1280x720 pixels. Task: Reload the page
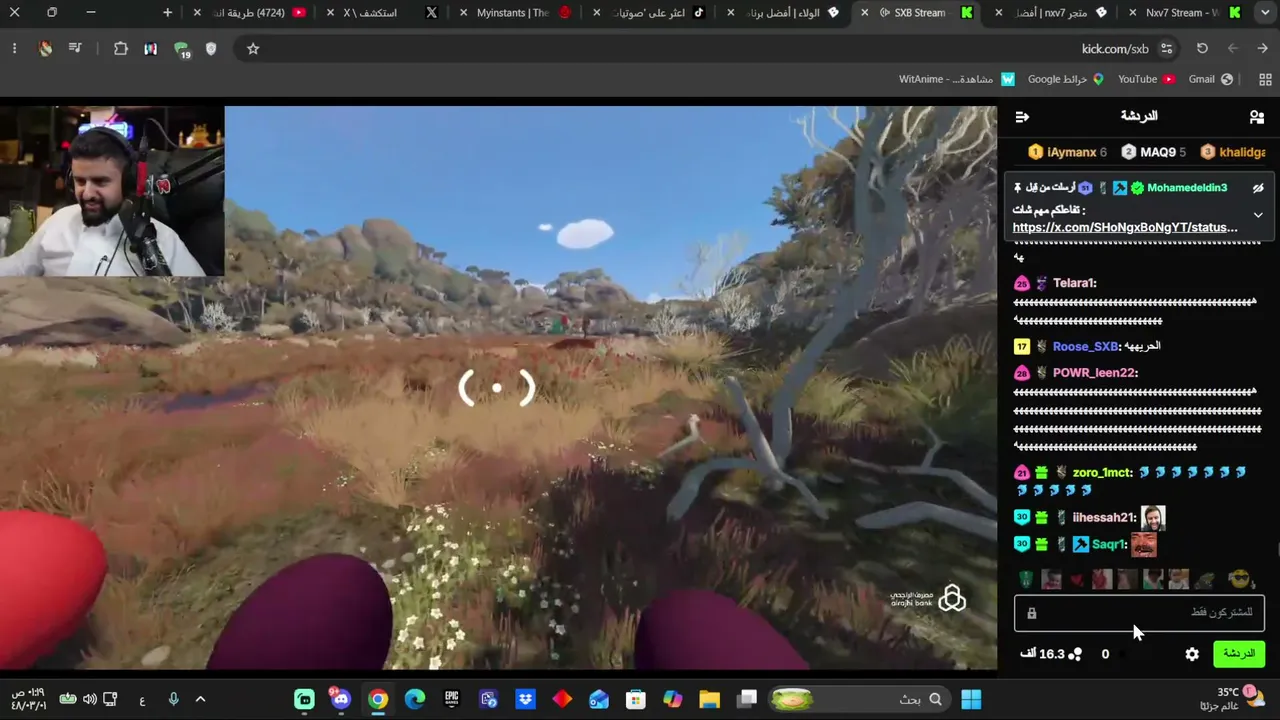coord(1202,49)
